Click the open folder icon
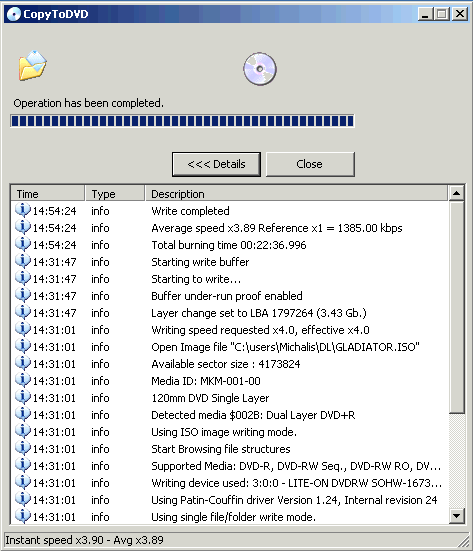The width and height of the screenshot is (473, 551). [32, 66]
